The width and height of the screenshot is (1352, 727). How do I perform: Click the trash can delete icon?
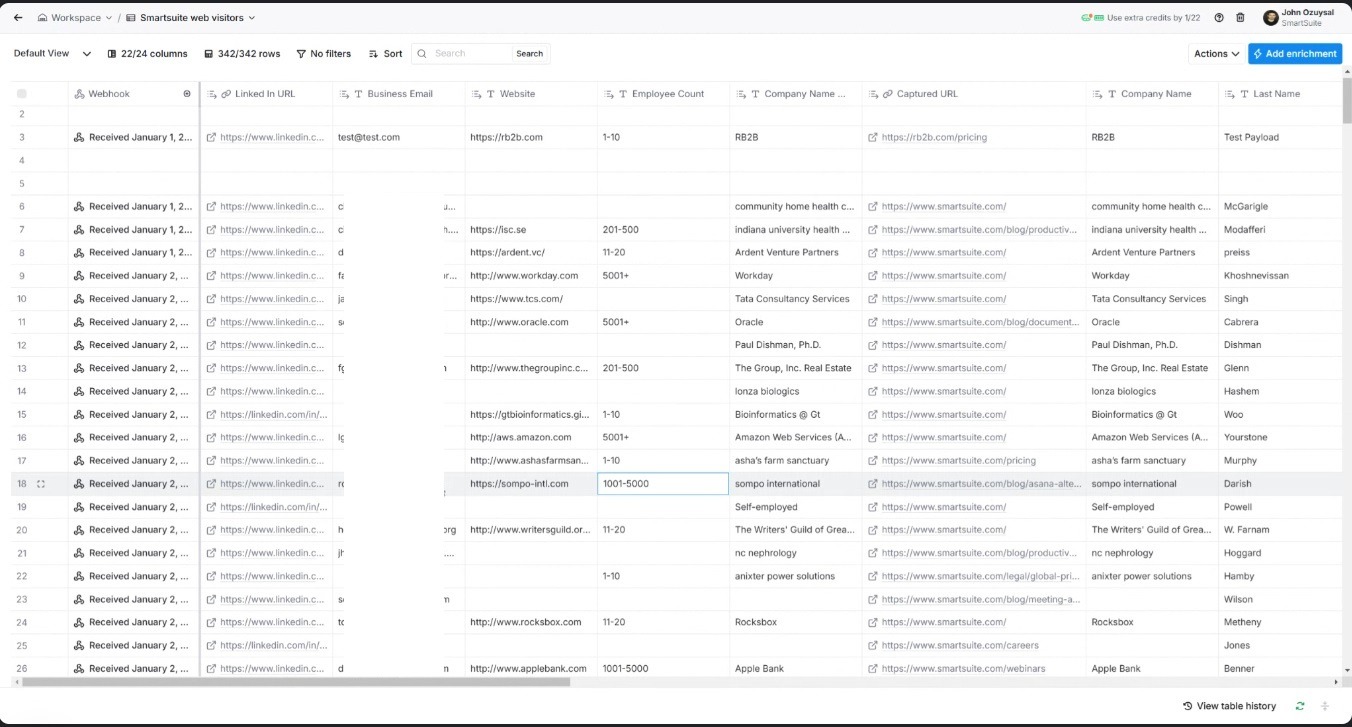pos(1241,18)
